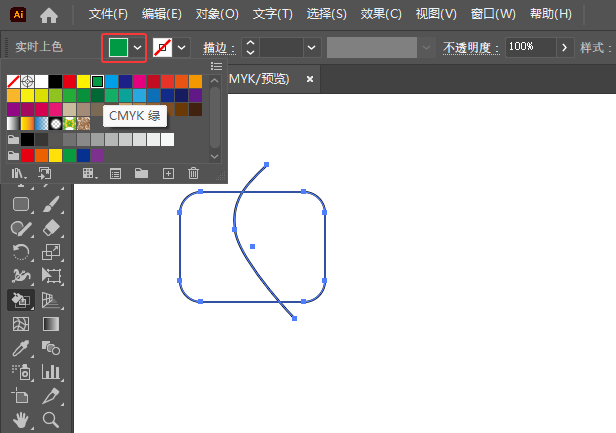The width and height of the screenshot is (616, 433).
Task: Open the 文件(F) menu
Action: (x=108, y=14)
